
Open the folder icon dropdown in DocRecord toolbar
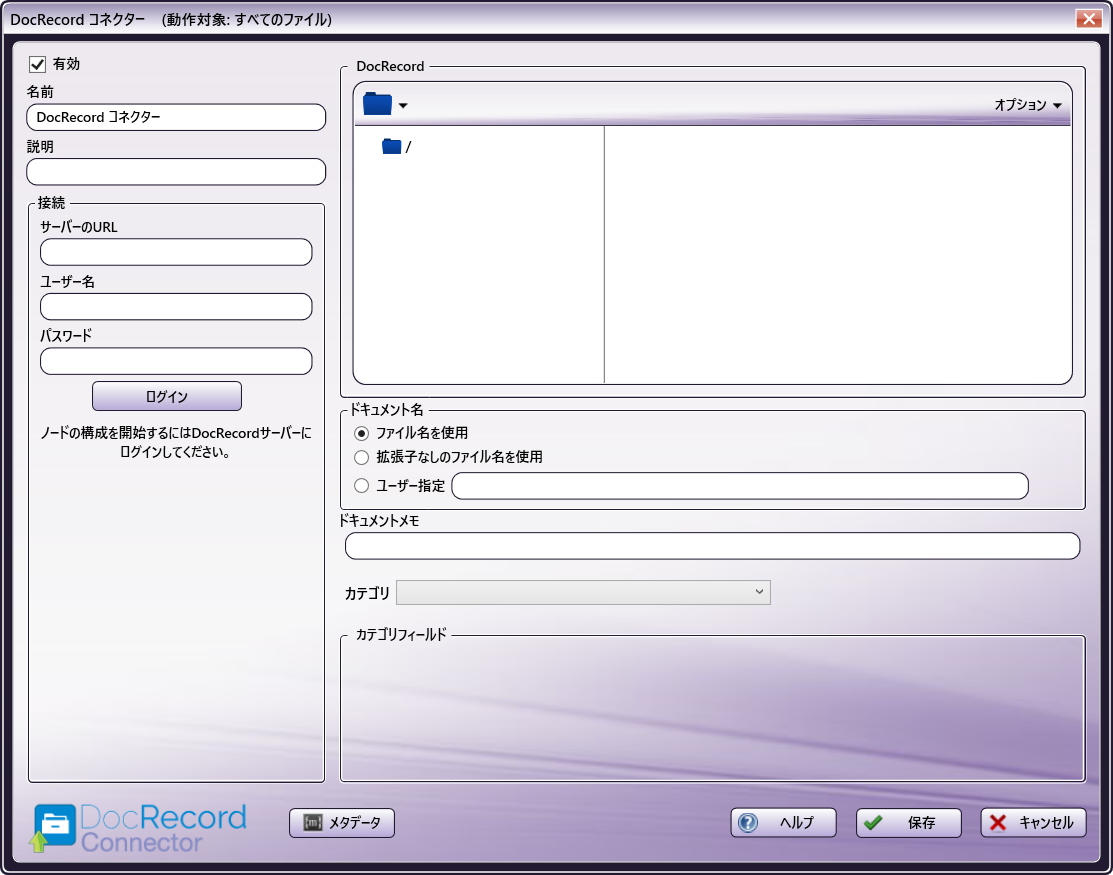[x=385, y=104]
